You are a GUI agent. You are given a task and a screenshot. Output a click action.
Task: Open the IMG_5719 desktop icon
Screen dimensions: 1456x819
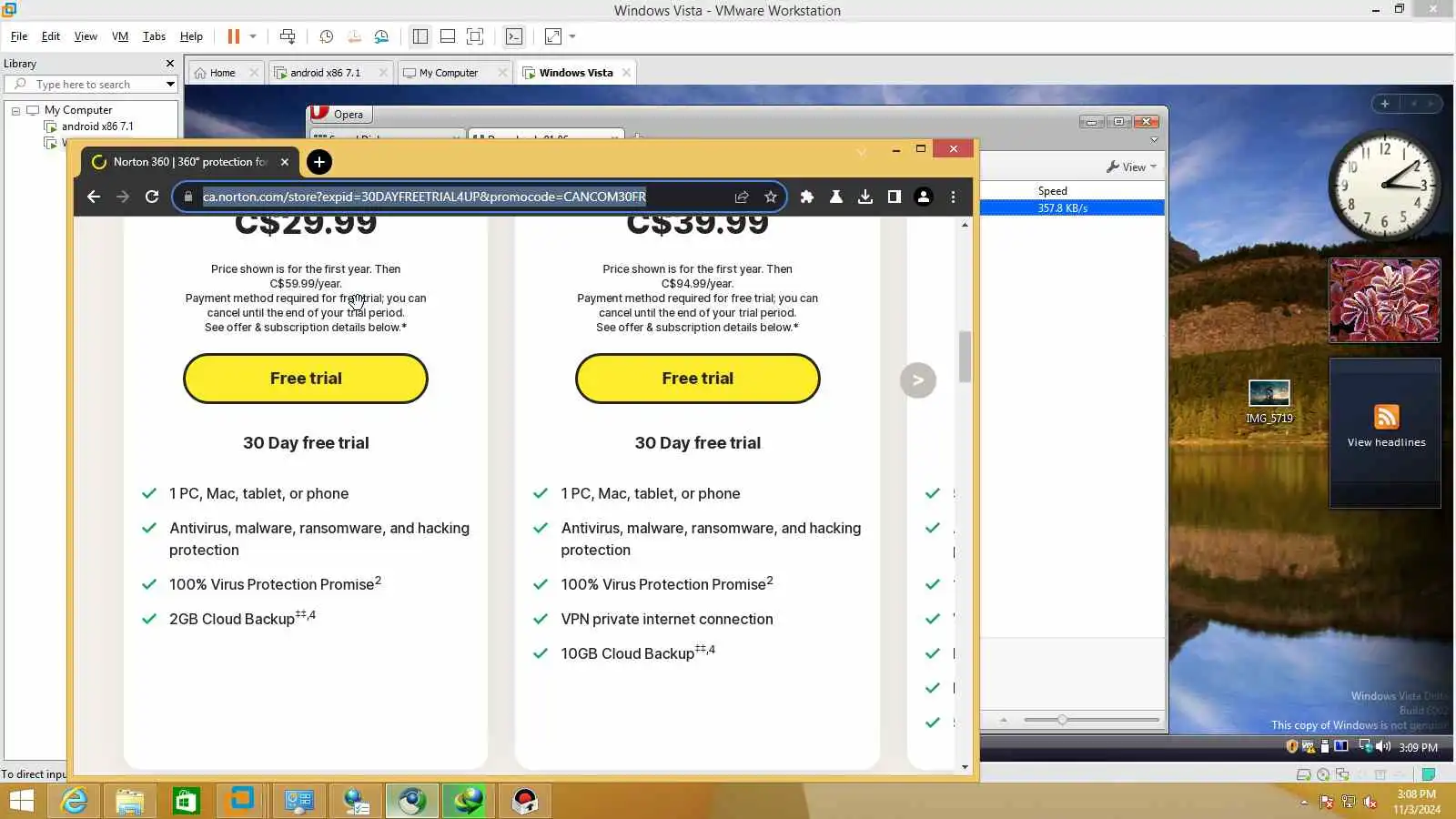click(x=1269, y=401)
